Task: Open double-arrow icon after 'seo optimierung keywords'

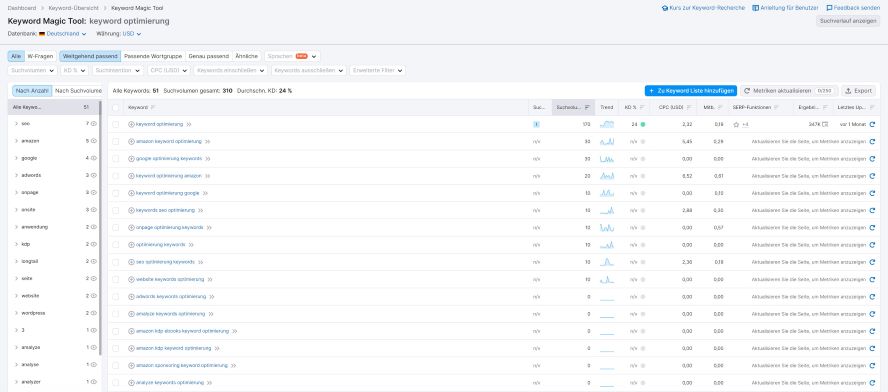Action: (200, 262)
